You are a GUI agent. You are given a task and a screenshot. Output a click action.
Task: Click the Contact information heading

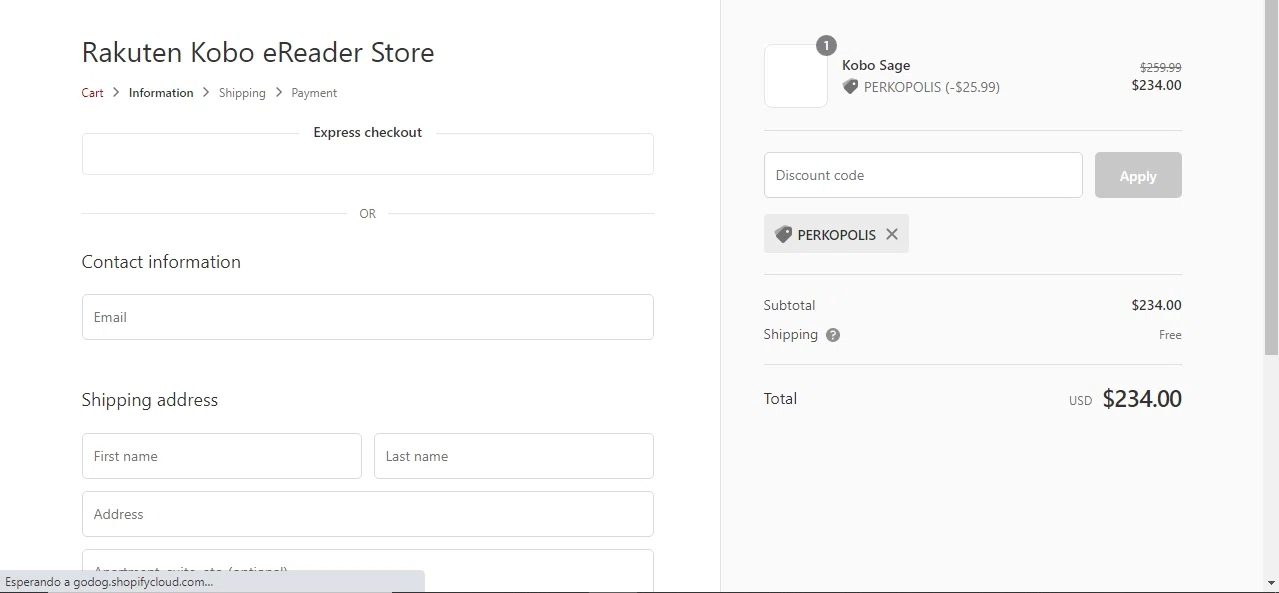pos(161,262)
